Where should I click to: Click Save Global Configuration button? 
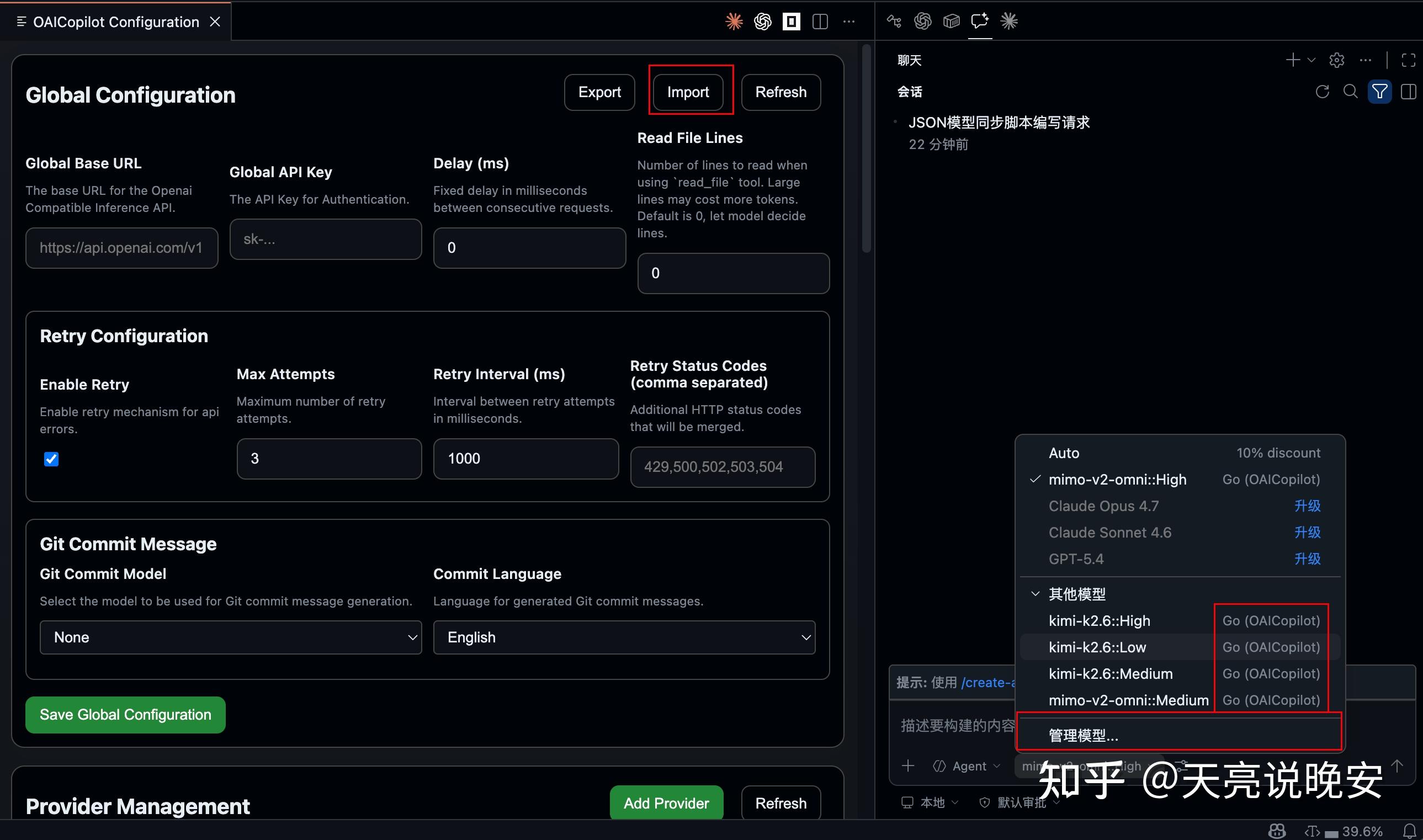pos(125,714)
